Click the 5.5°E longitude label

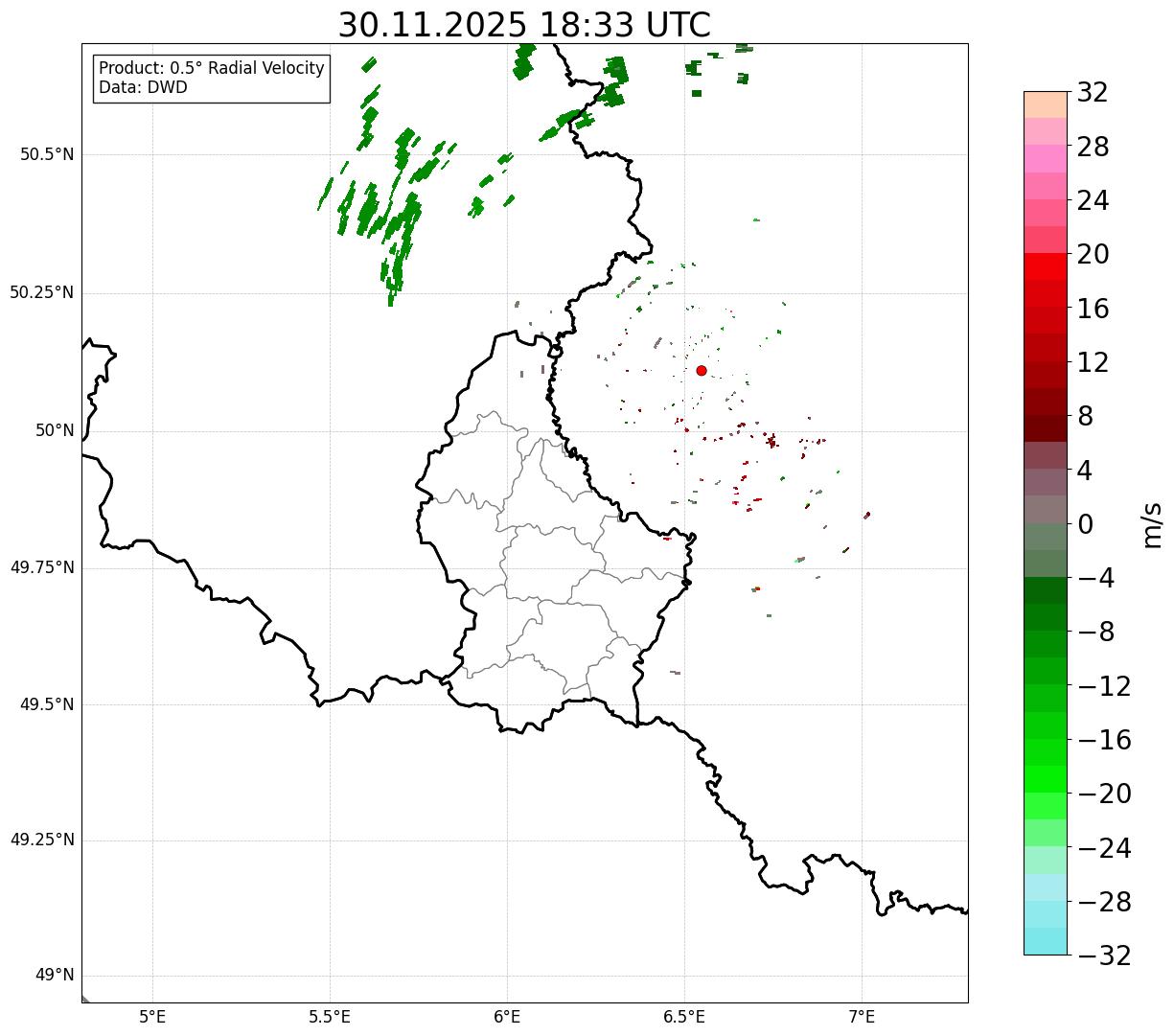coord(331,1017)
